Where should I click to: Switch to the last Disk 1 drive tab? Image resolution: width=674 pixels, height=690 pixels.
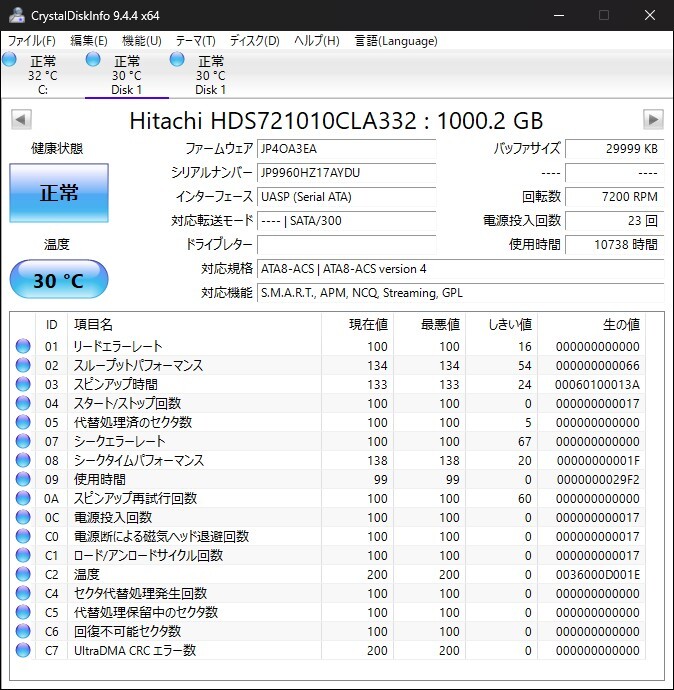point(210,75)
